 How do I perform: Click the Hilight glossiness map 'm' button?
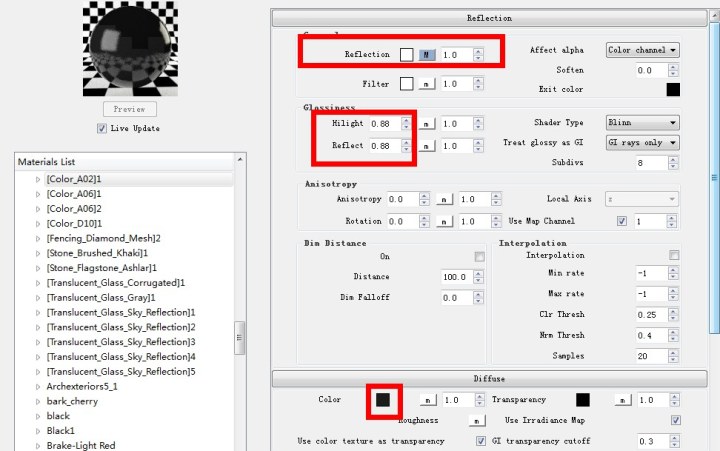pyautogui.click(x=427, y=124)
